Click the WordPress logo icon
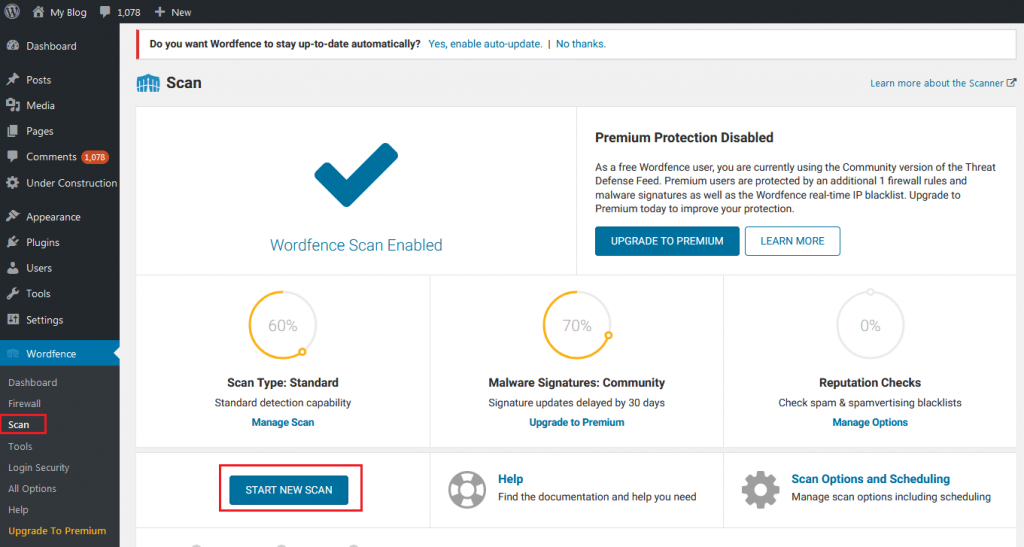Screen dimensions: 1024x547 click(12, 12)
